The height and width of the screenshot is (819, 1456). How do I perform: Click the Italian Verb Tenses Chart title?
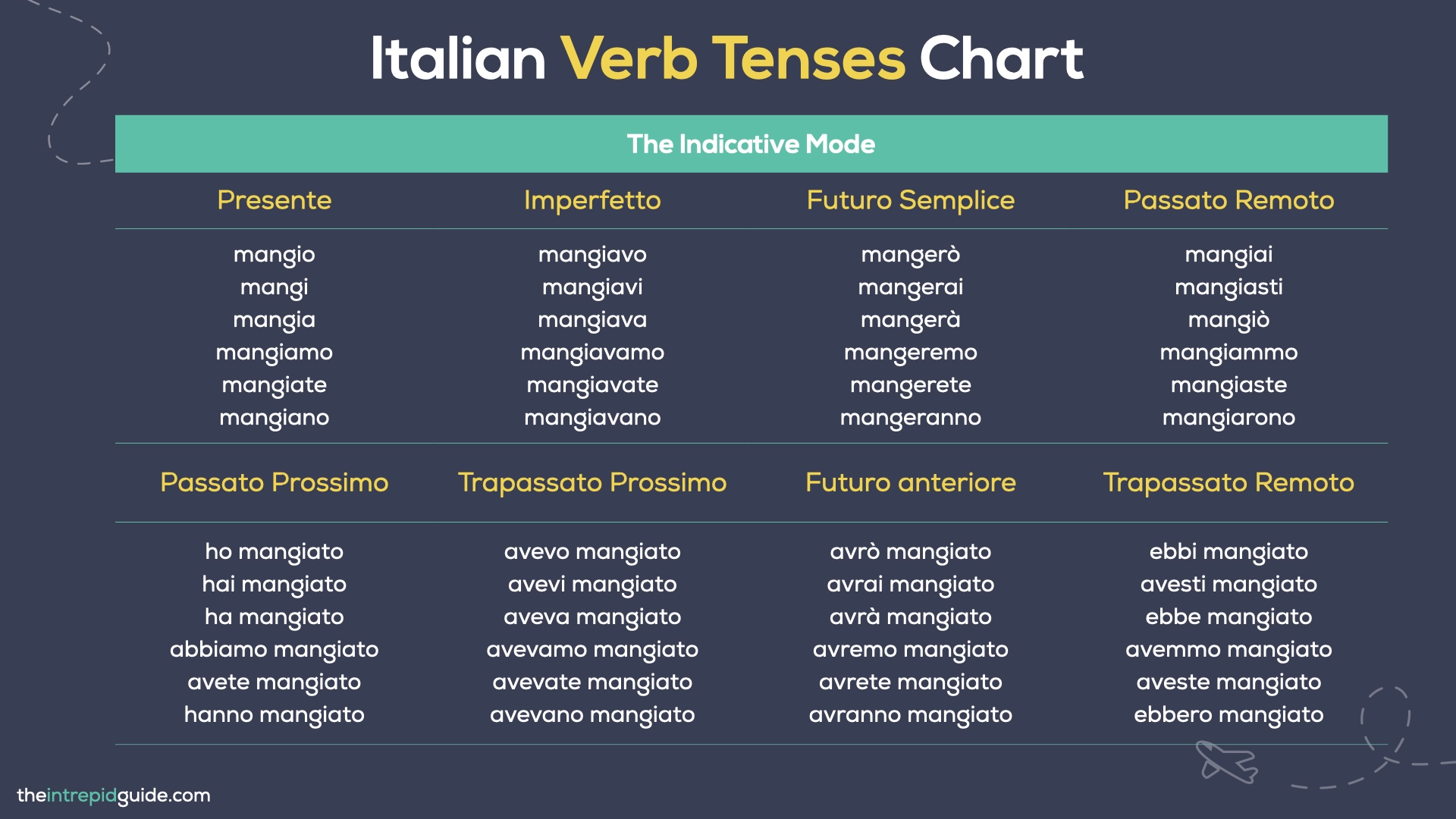click(727, 58)
